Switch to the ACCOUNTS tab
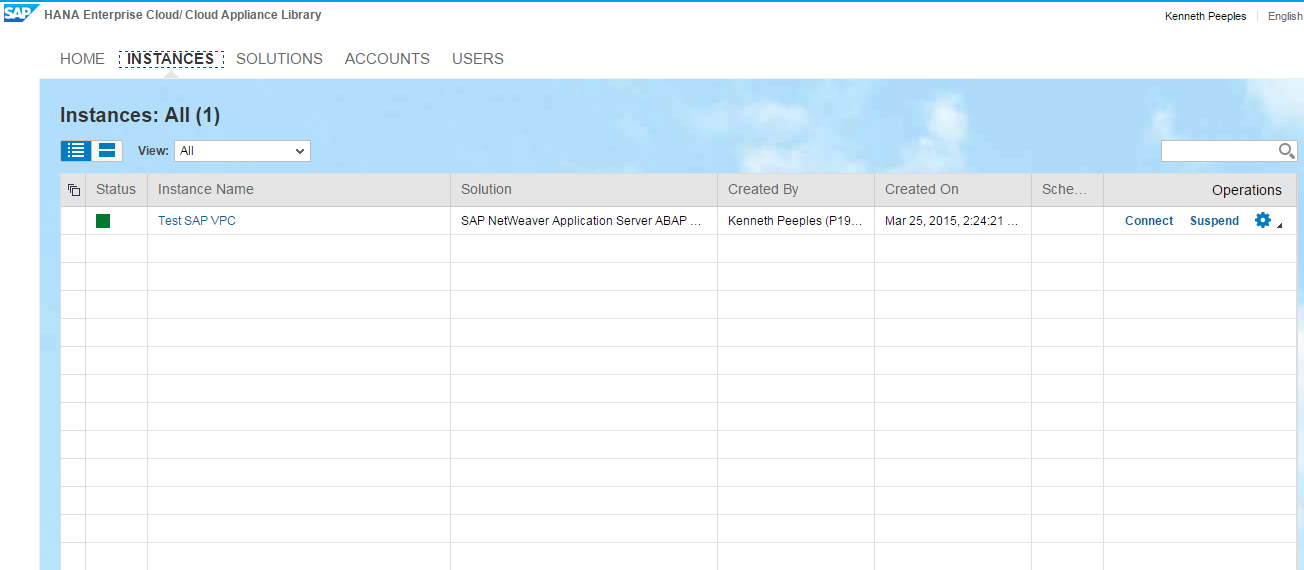Screen dimensions: 1304x570 [387, 59]
